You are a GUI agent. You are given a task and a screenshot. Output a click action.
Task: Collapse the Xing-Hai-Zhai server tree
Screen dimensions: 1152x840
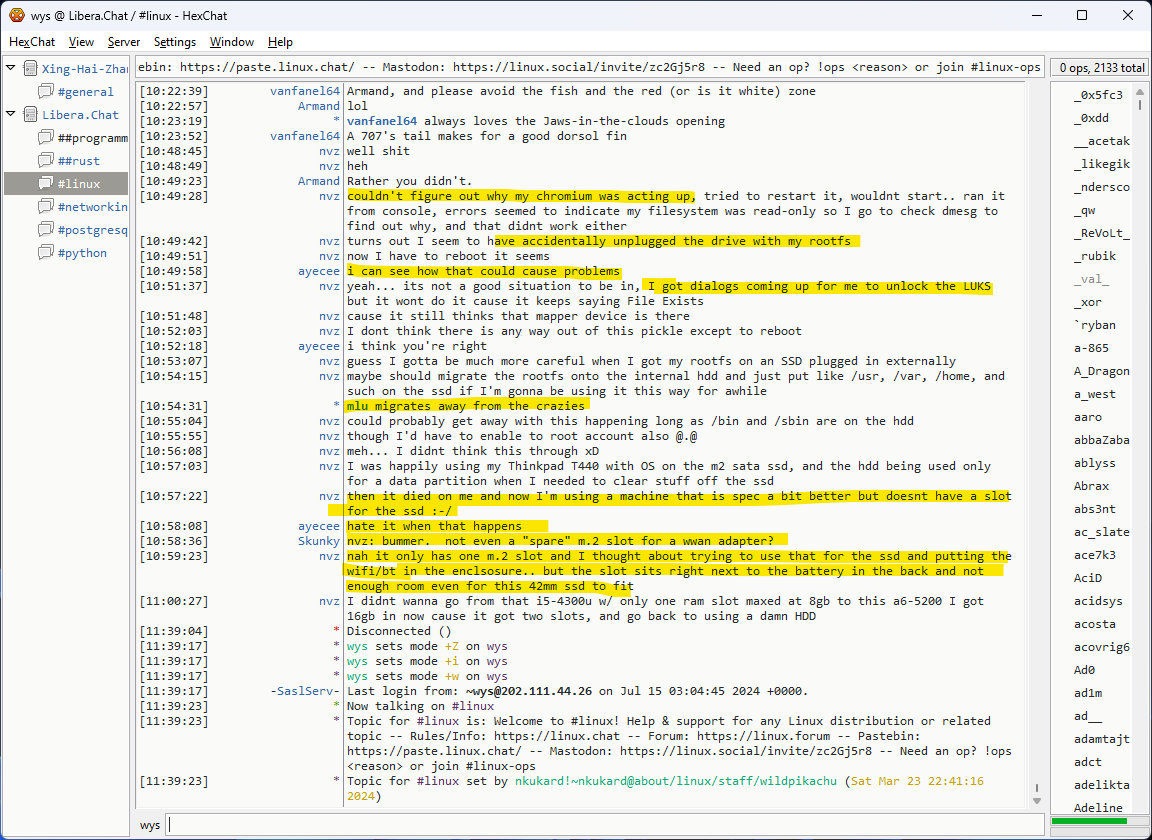point(11,69)
